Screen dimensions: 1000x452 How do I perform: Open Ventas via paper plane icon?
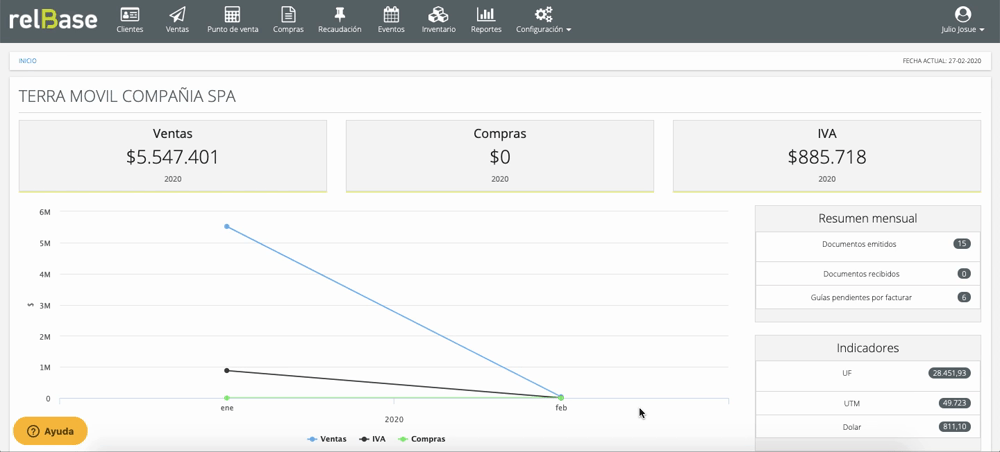click(x=177, y=20)
